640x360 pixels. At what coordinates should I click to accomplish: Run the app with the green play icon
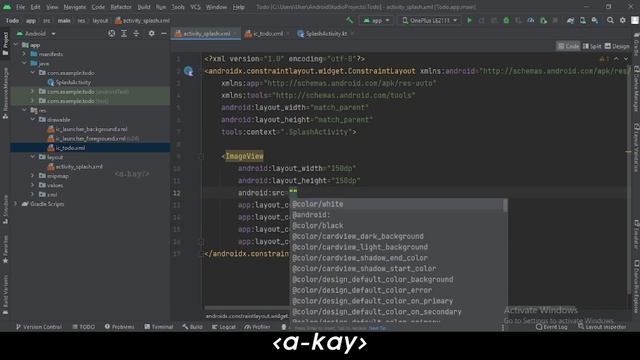point(469,20)
